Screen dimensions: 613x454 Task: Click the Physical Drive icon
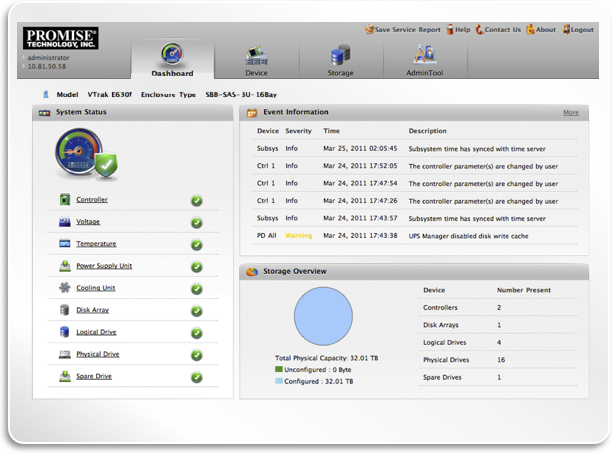(65, 354)
